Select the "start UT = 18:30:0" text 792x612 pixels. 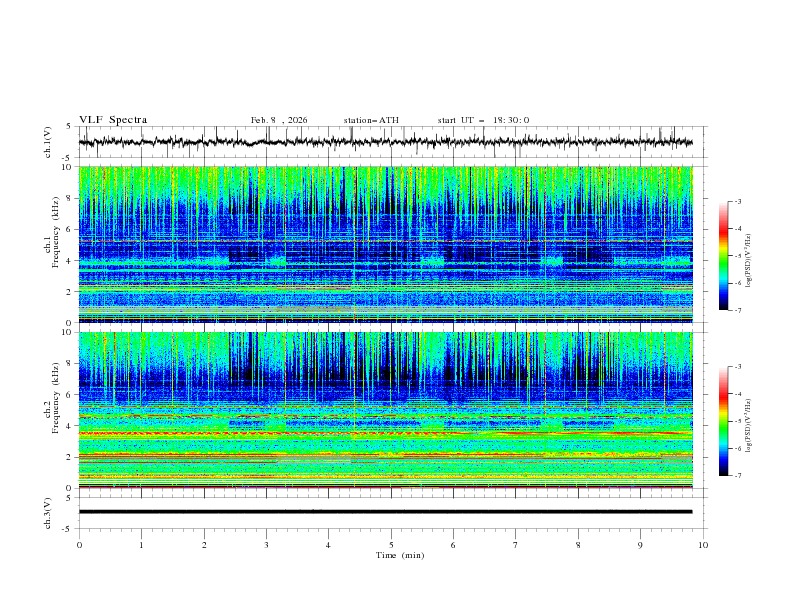[x=483, y=120]
